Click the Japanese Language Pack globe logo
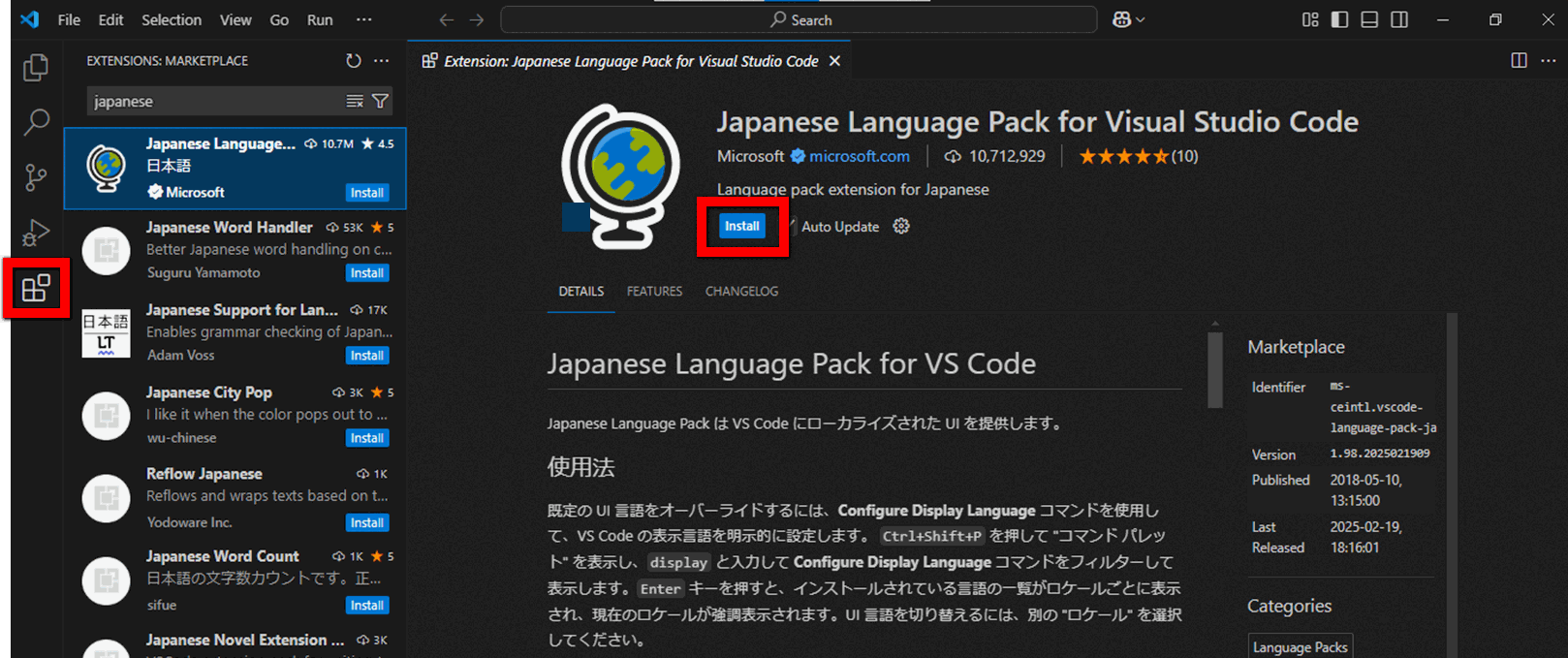Viewport: 1568px width, 658px height. 621,175
